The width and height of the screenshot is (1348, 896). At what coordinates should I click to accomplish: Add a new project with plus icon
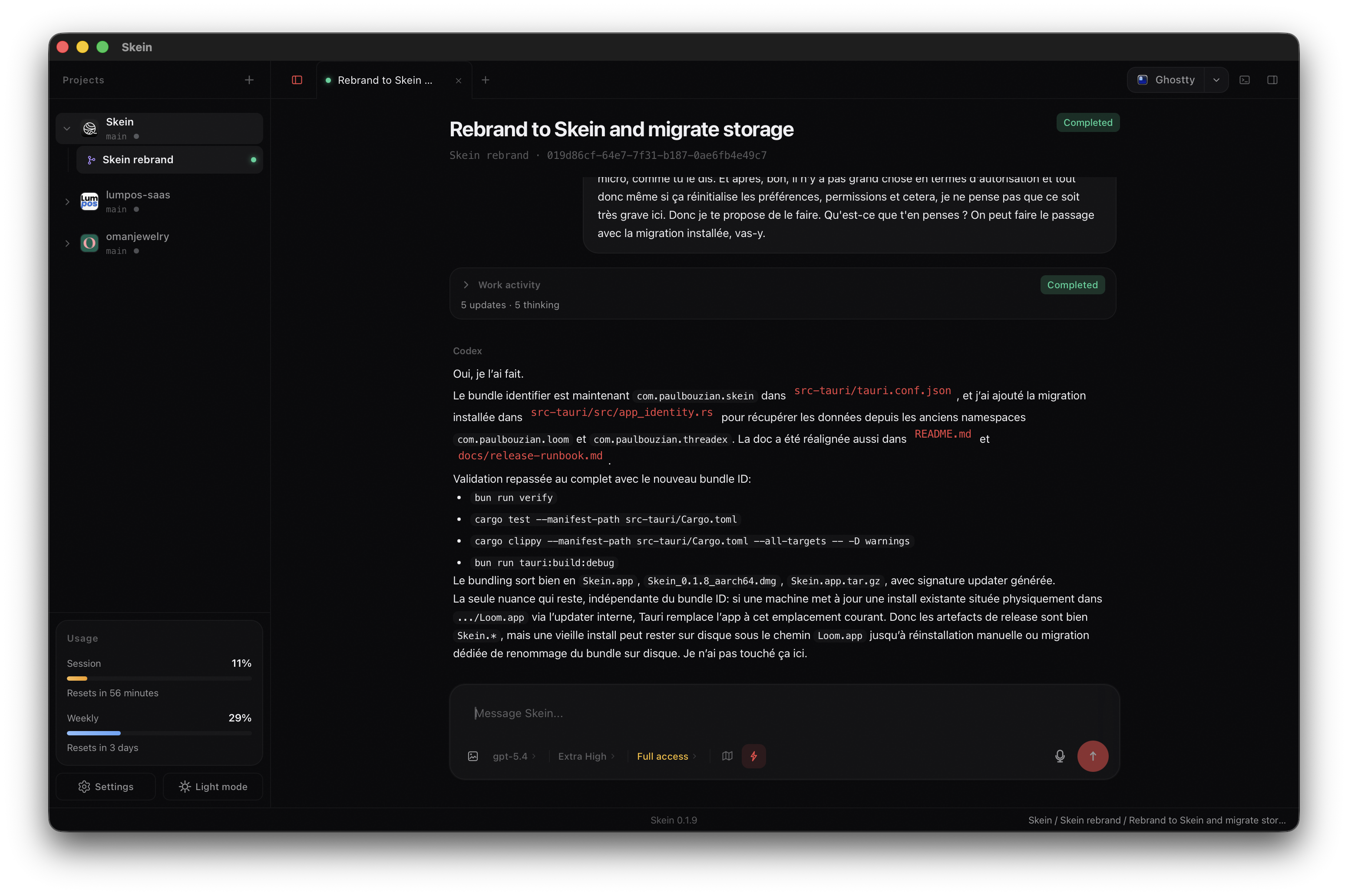click(x=249, y=80)
